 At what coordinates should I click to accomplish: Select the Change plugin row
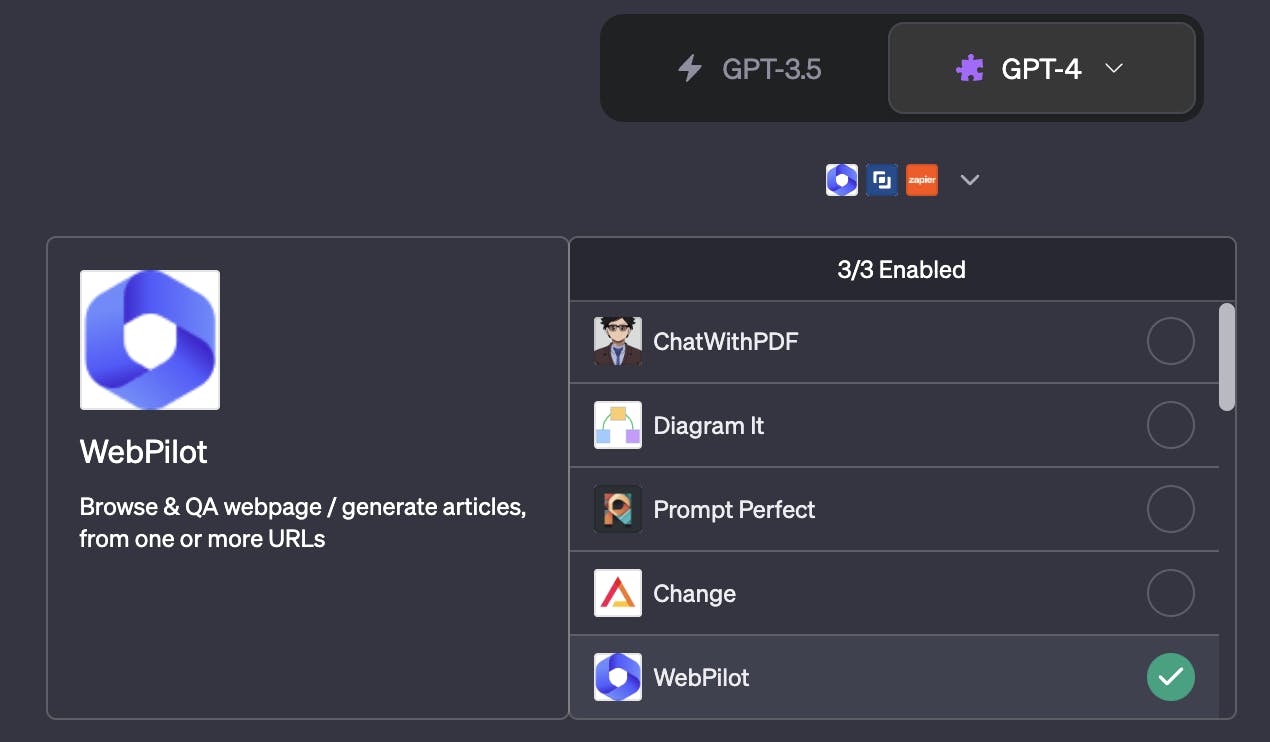[894, 594]
